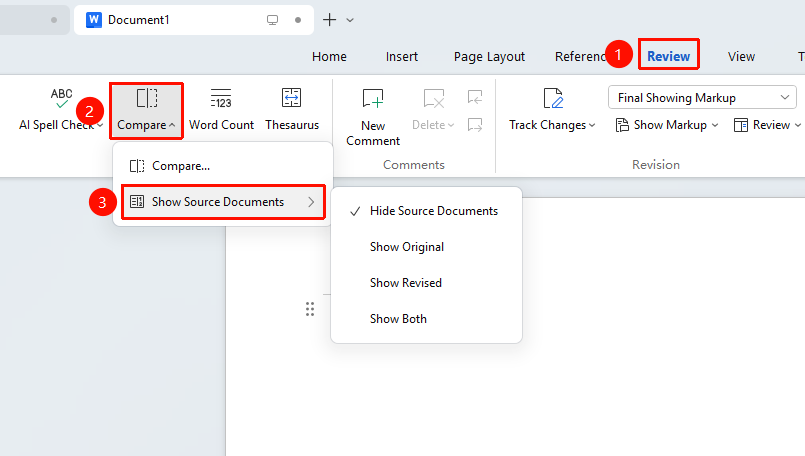Screen dimensions: 805x456
Task: Choose Show Original from submenu
Action: pyautogui.click(x=426, y=247)
